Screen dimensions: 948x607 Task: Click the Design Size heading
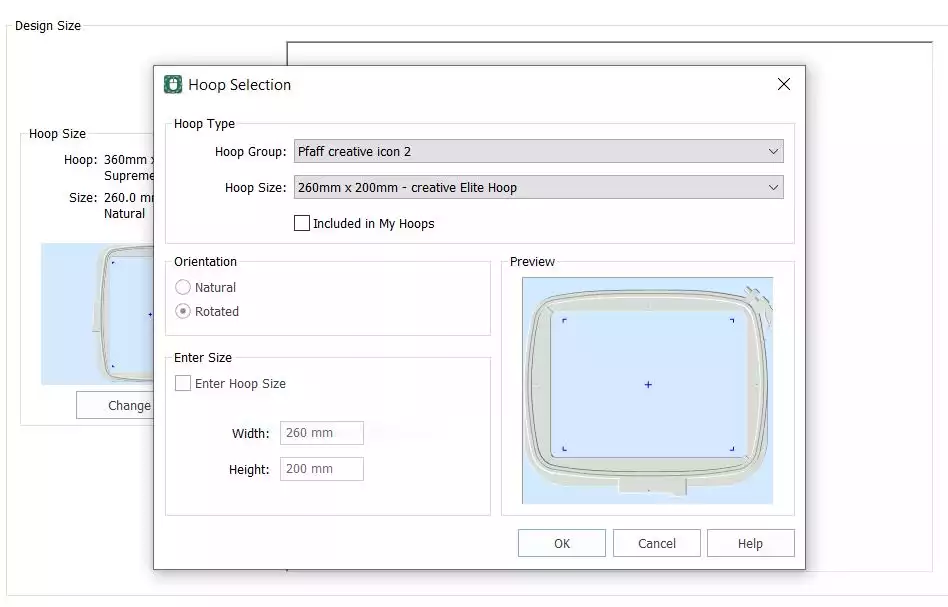pos(48,26)
